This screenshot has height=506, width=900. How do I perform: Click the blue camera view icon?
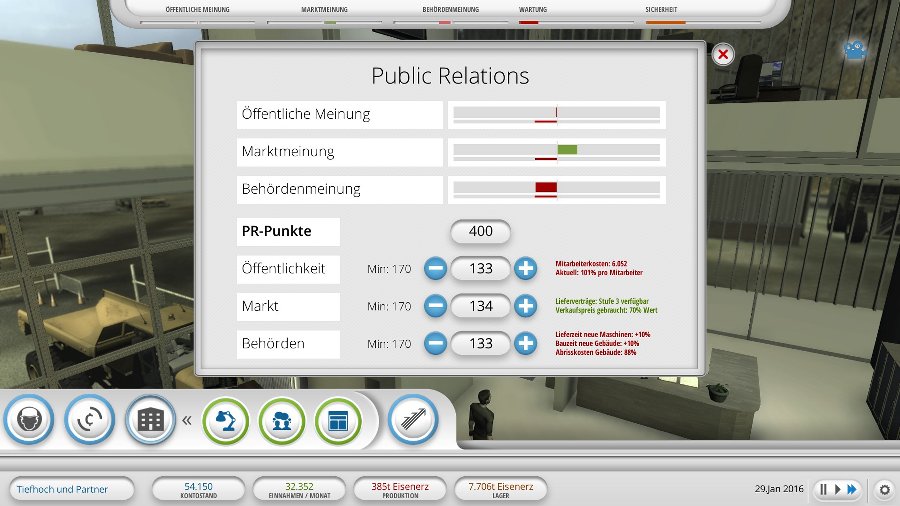[854, 48]
